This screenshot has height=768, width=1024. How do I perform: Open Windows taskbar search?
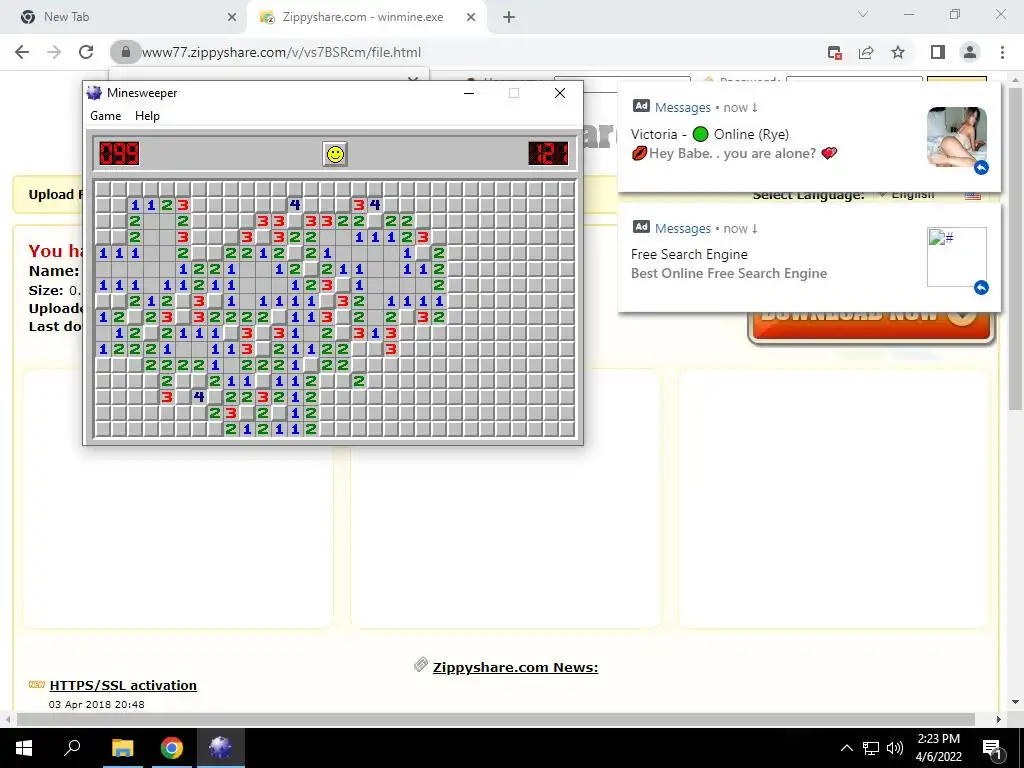pyautogui.click(x=72, y=748)
